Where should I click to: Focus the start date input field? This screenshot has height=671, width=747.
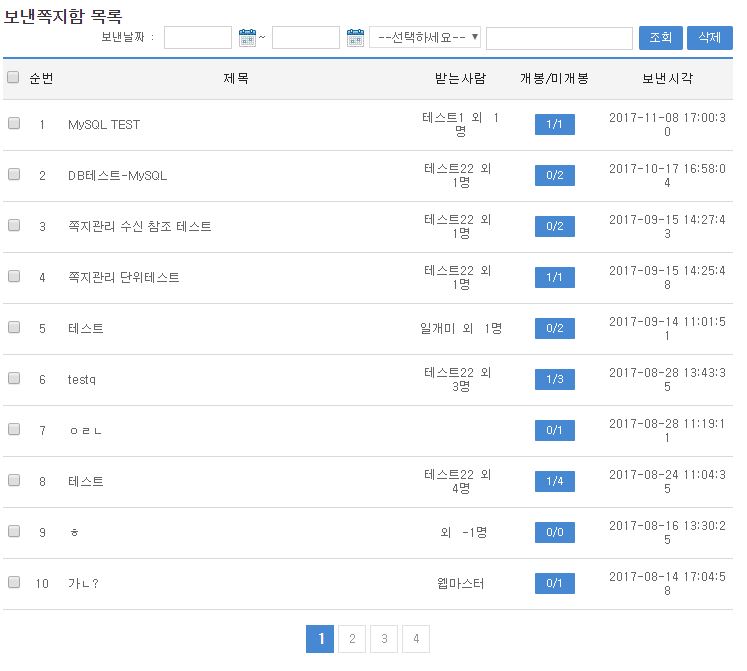tap(198, 38)
